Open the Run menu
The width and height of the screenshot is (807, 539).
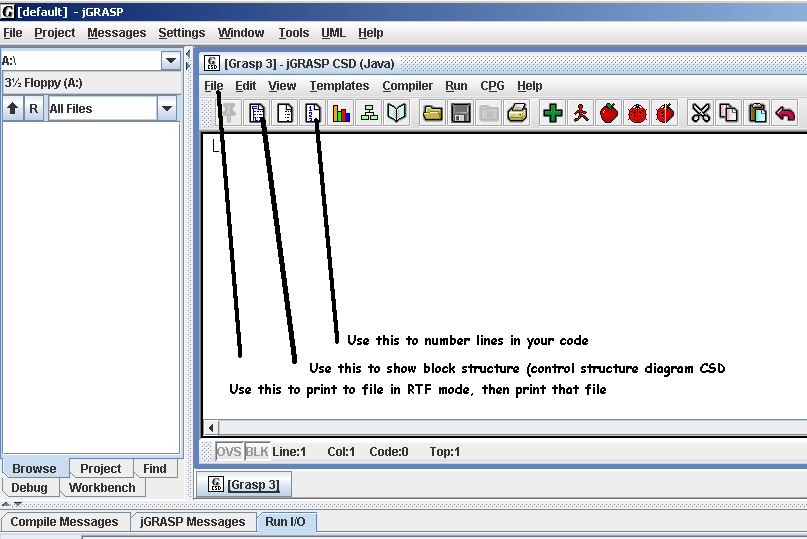(456, 86)
